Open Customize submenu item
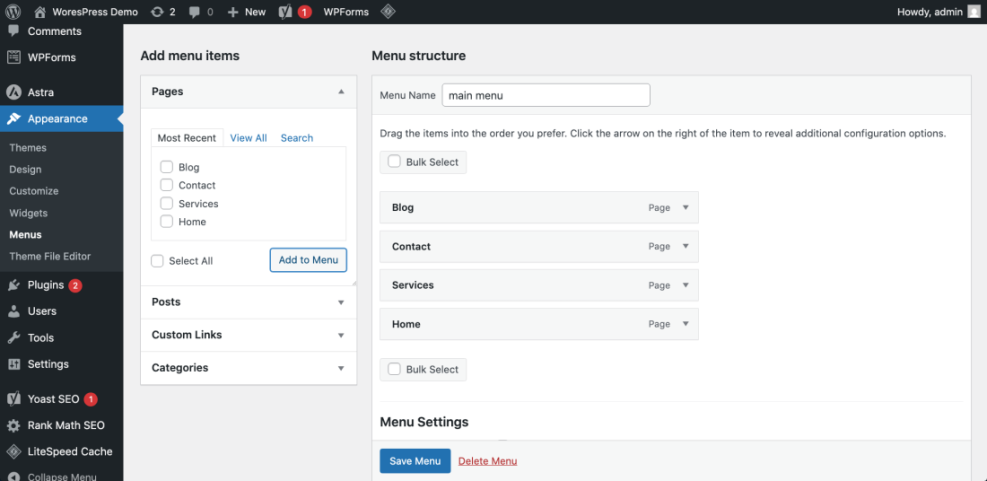Viewport: 987px width, 481px height. tap(34, 191)
